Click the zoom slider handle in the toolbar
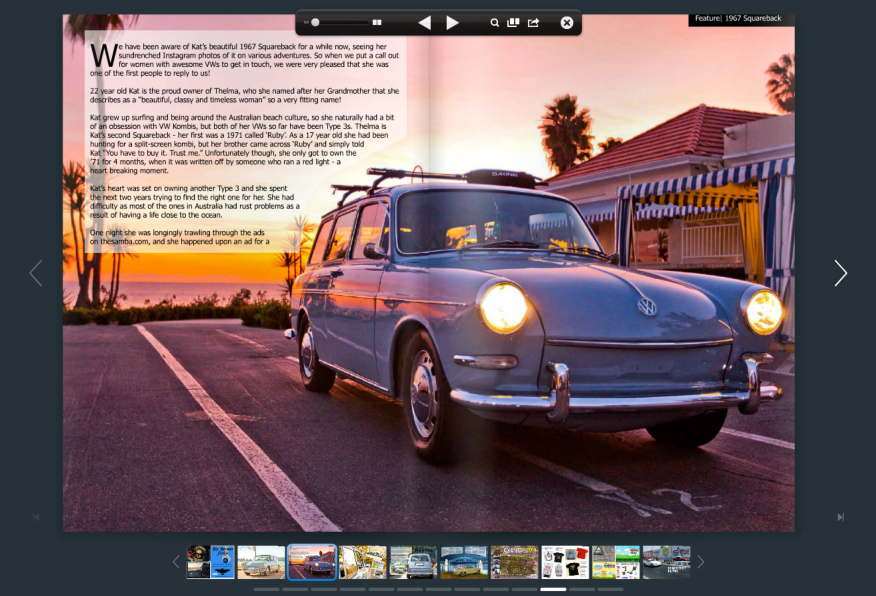Screen dimensions: 876x596 point(315,22)
